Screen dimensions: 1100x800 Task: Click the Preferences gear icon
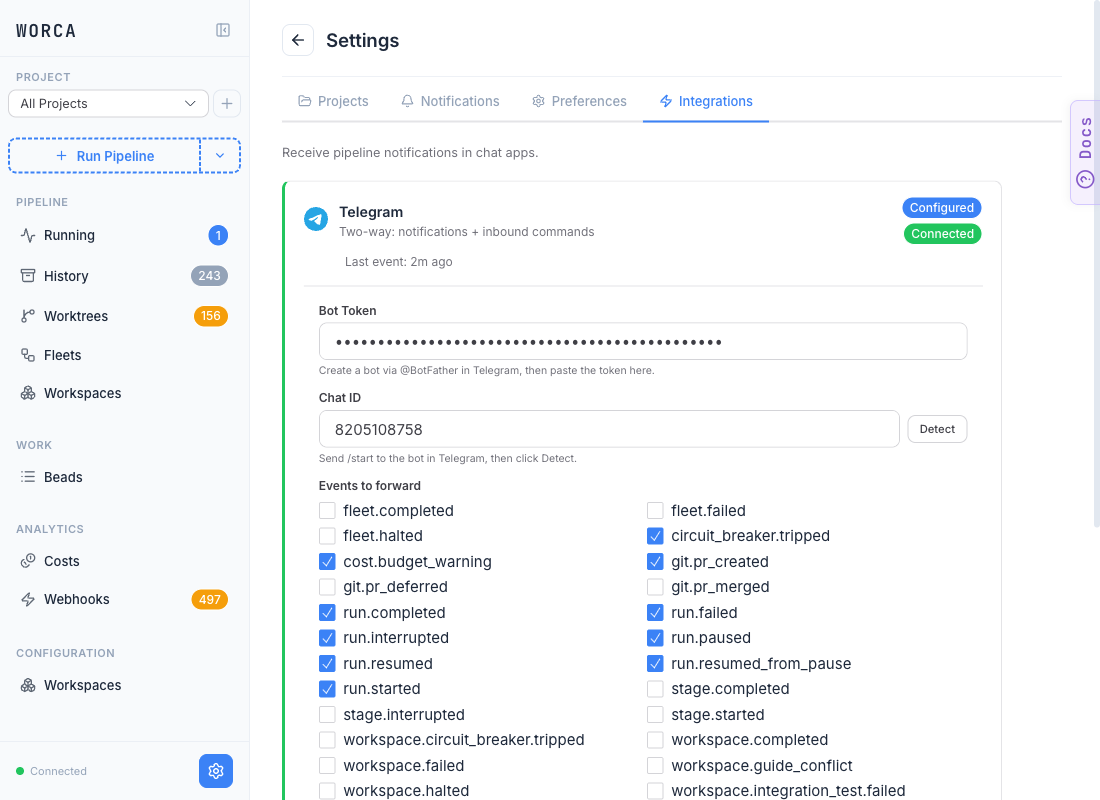click(538, 101)
